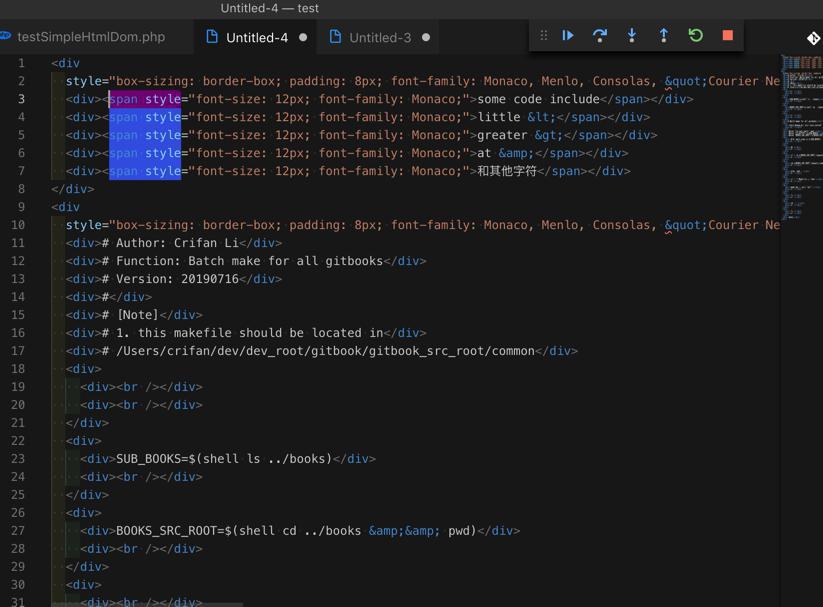Open the Untitled-3 tab
Image resolution: width=823 pixels, height=607 pixels.
[x=379, y=37]
